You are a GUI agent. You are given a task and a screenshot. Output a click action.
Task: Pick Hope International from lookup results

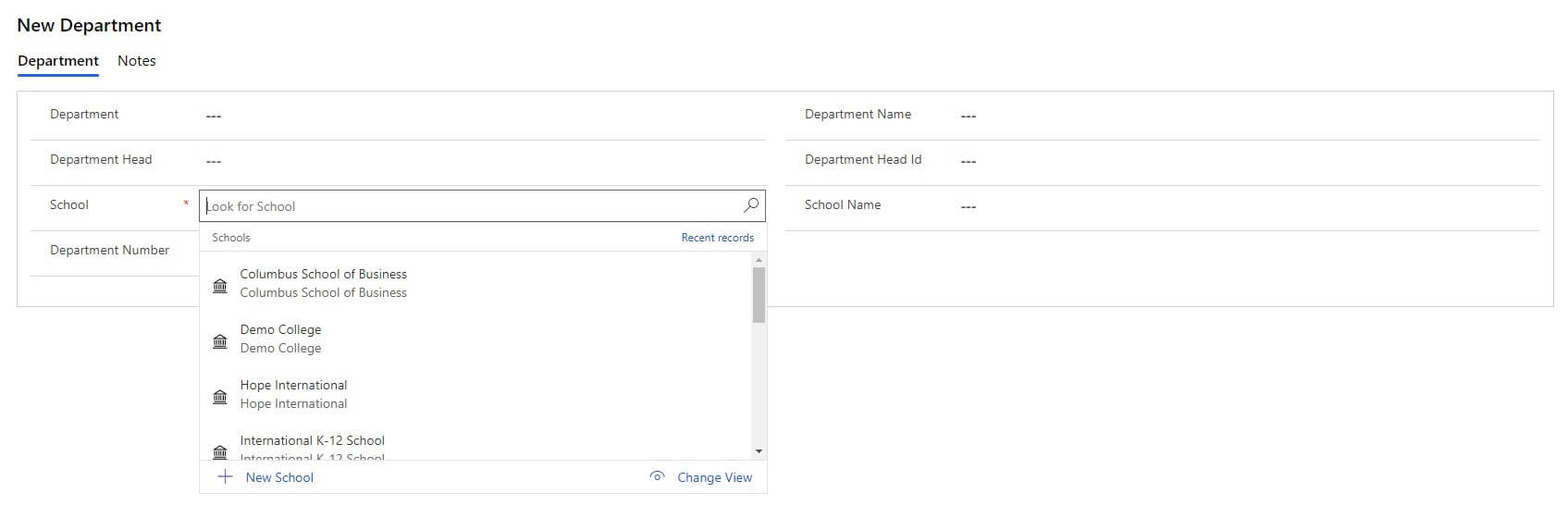tap(476, 394)
